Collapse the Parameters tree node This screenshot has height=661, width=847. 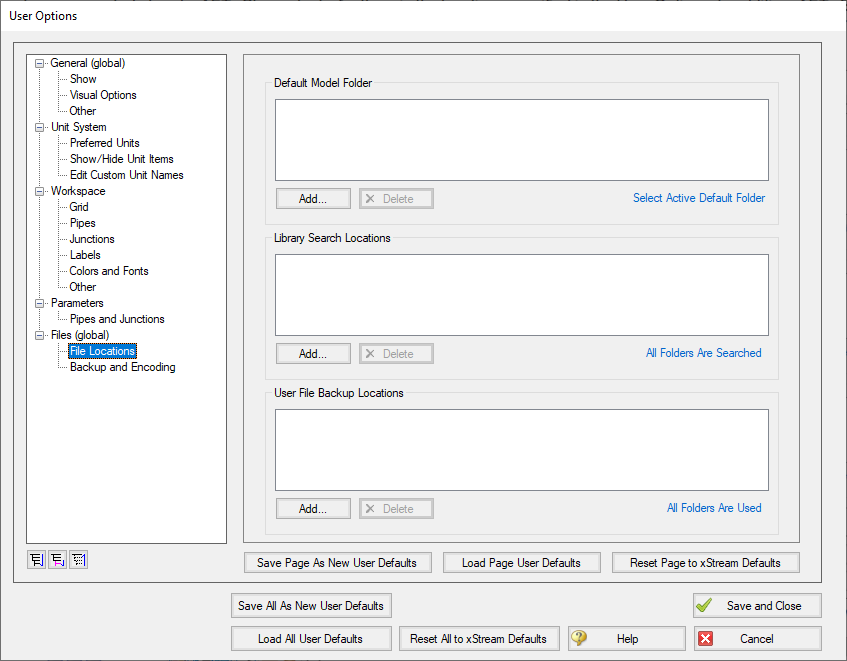coord(39,303)
